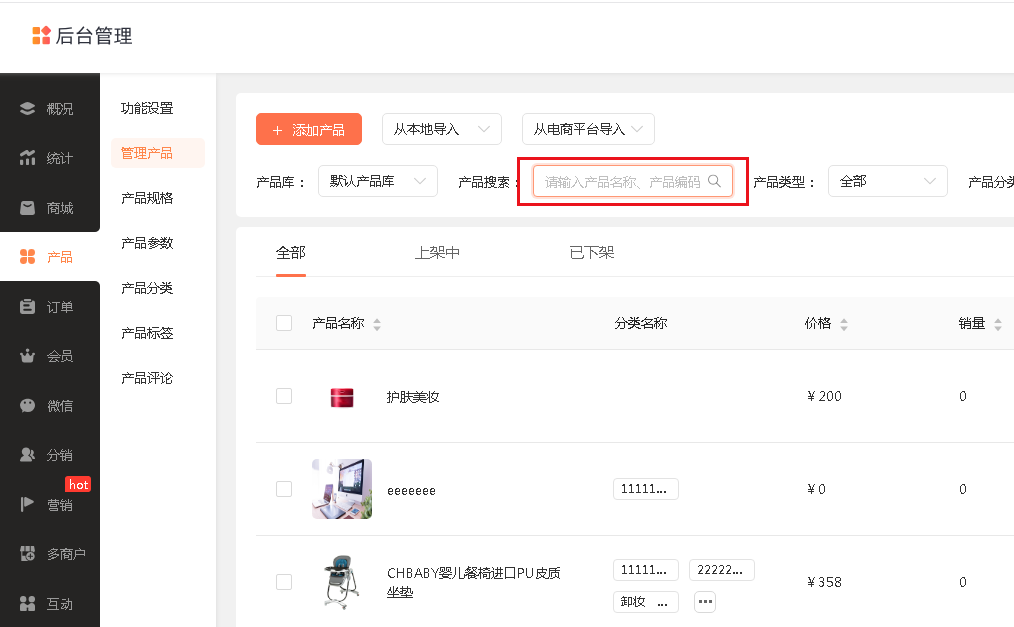Open the CHBABY婴儿餐椅进口PU皮质坐垫 product link
Viewport: 1014px width, 627px height.
click(x=473, y=582)
